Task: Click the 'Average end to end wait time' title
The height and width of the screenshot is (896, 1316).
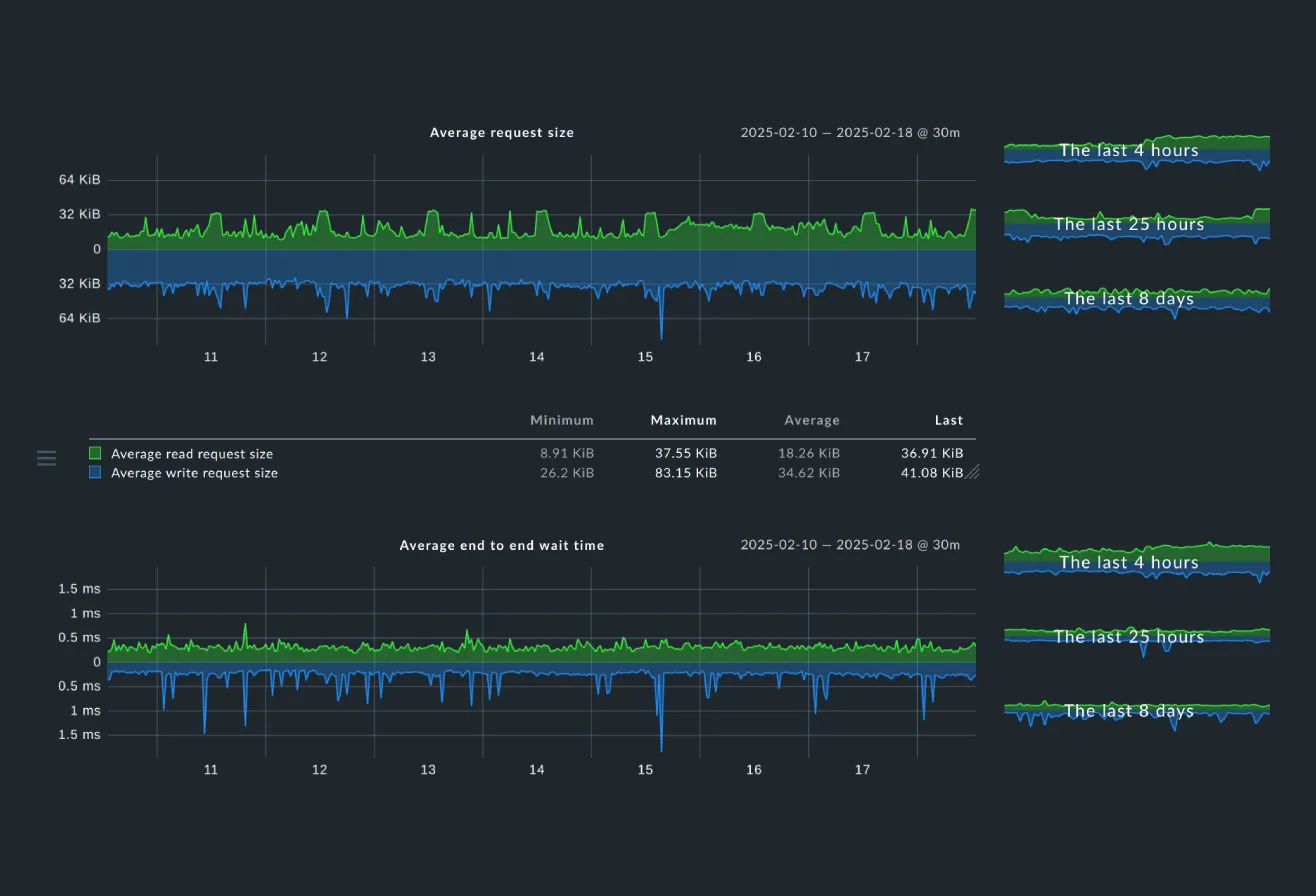Action: pos(502,546)
